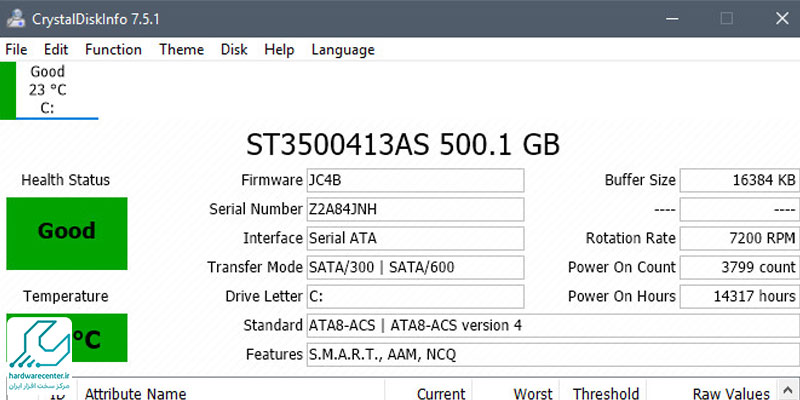Click the Rotation Rate value 7200 RPM
800x400 pixels.
click(740, 238)
